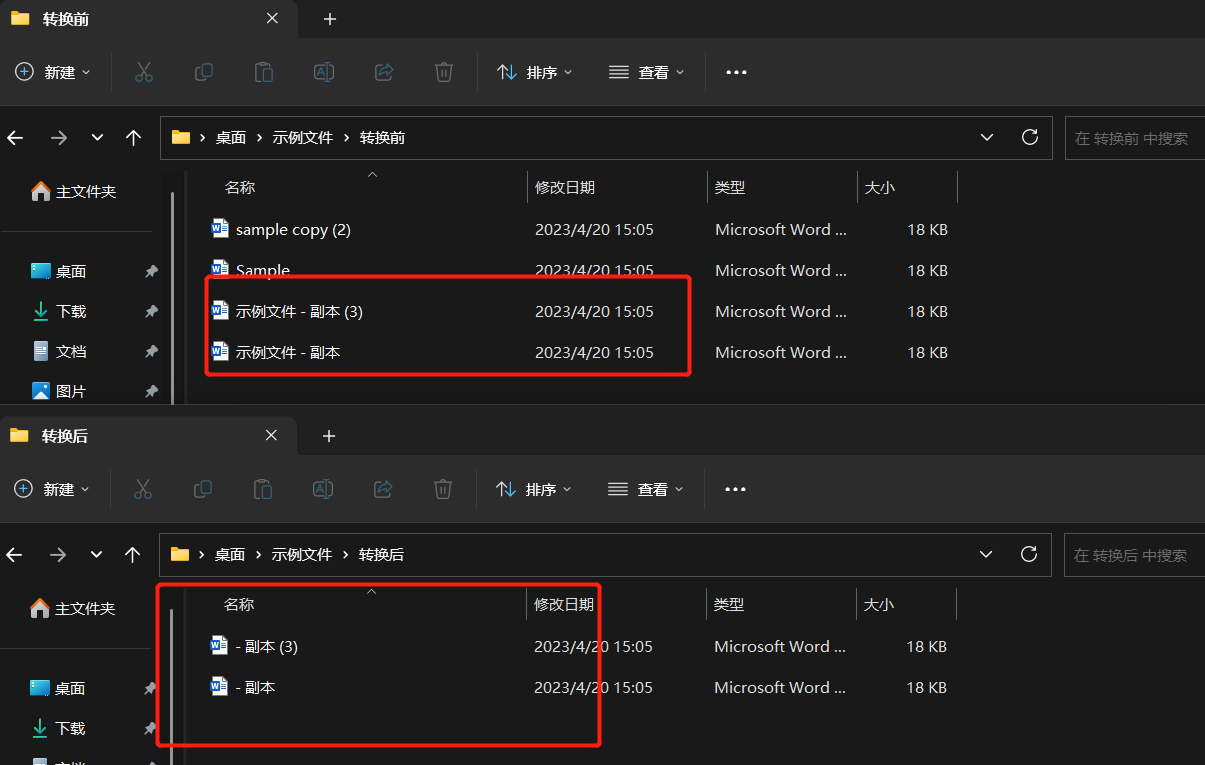Click the Copy icon in top toolbar
Image resolution: width=1205 pixels, height=765 pixels.
click(204, 72)
